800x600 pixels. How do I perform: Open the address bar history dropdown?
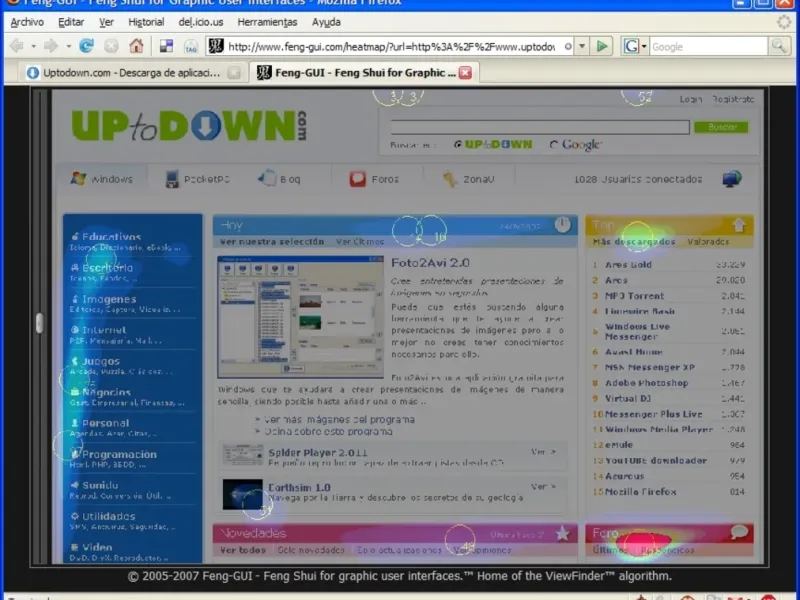pos(582,46)
